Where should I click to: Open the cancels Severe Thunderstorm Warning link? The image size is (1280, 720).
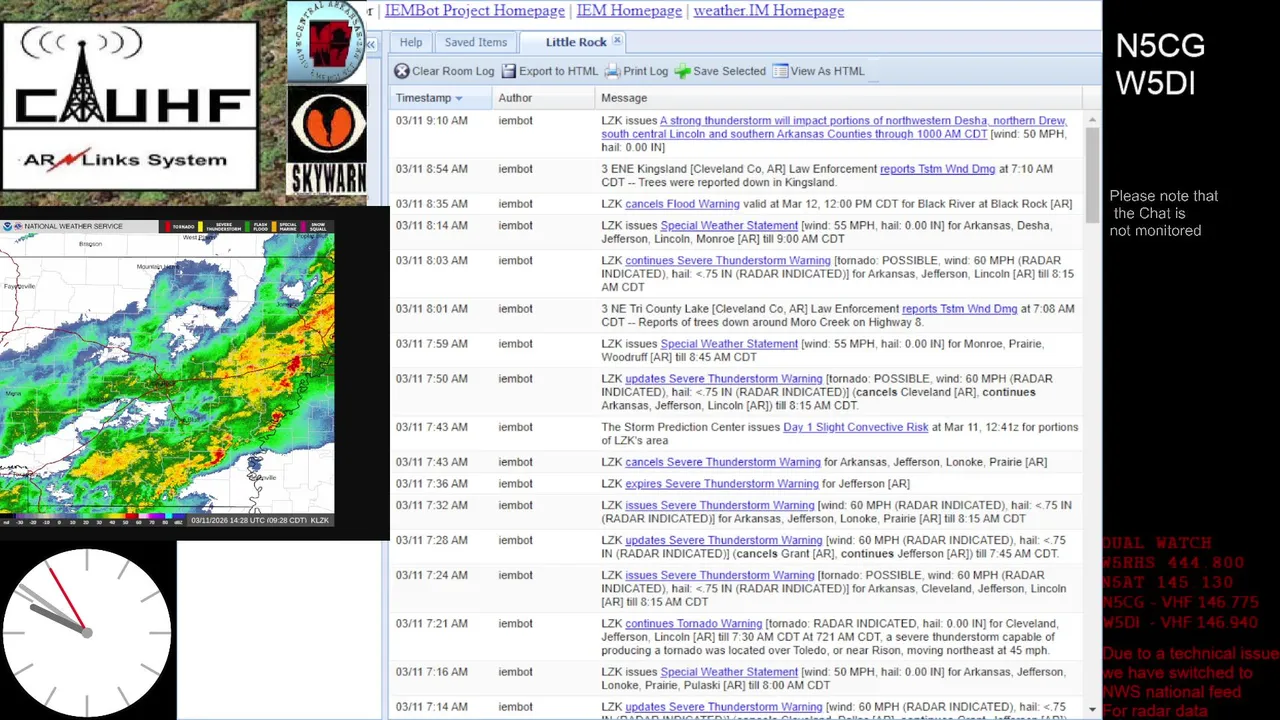pyautogui.click(x=722, y=462)
